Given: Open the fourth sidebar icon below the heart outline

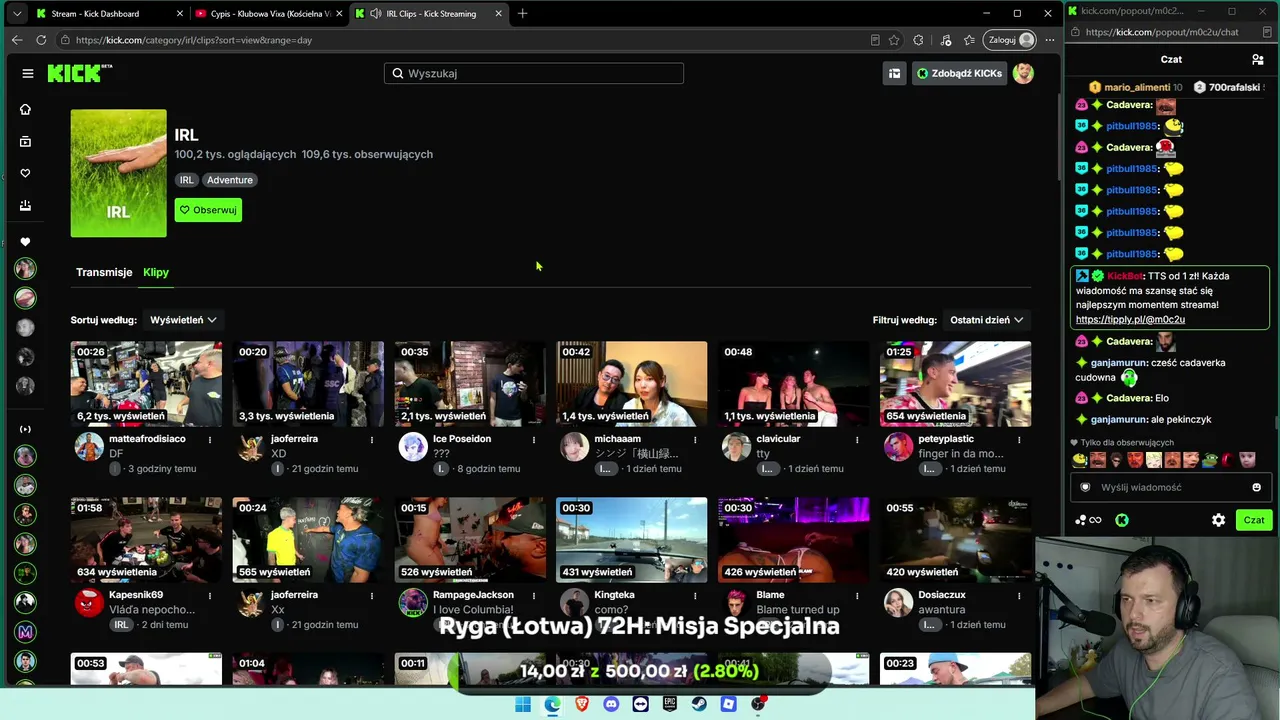Looking at the screenshot, I should click(26, 205).
